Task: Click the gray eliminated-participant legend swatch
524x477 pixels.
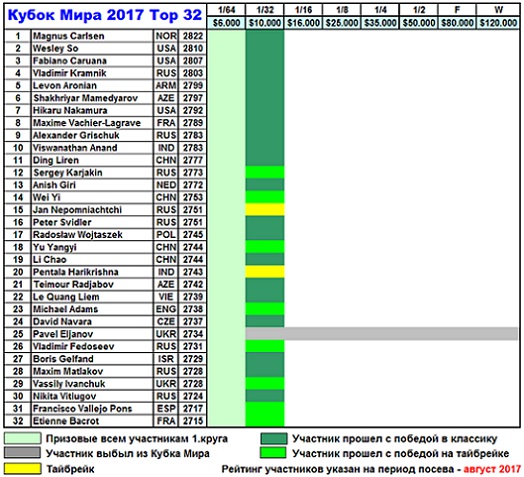Action: coord(23,453)
